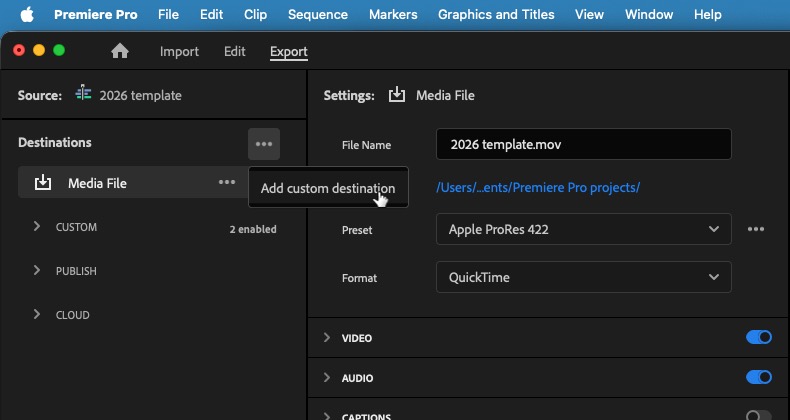Switch to the Import workspace tab
790x420 pixels.
point(179,51)
